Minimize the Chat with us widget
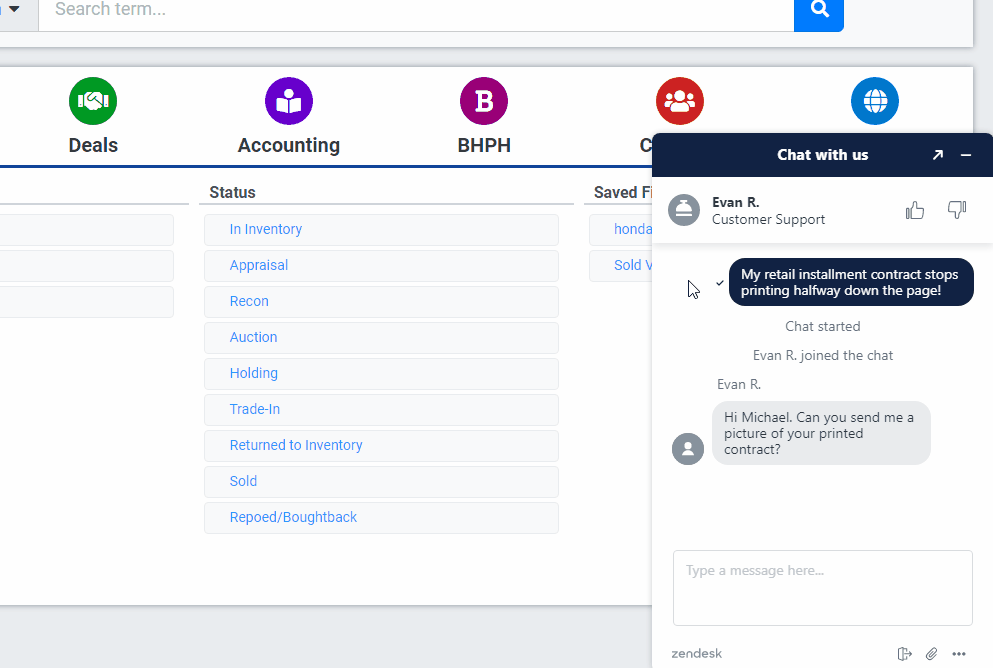The height and width of the screenshot is (668, 993). coord(966,155)
